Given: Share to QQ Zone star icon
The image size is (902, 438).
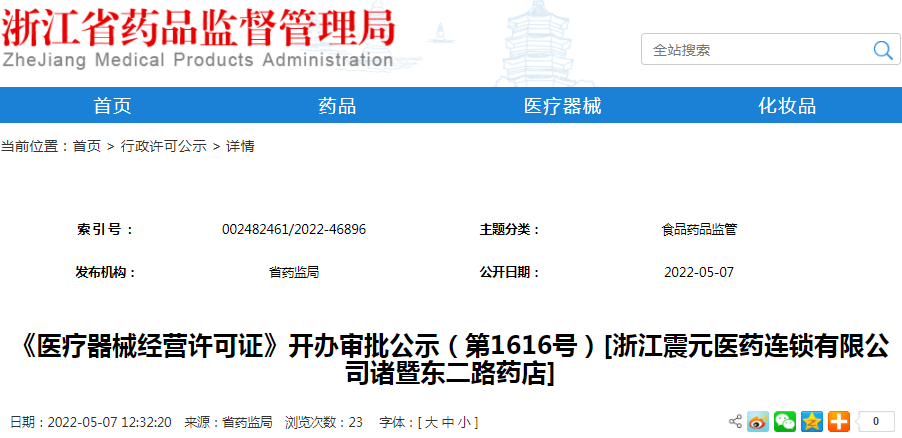Looking at the screenshot, I should (812, 422).
